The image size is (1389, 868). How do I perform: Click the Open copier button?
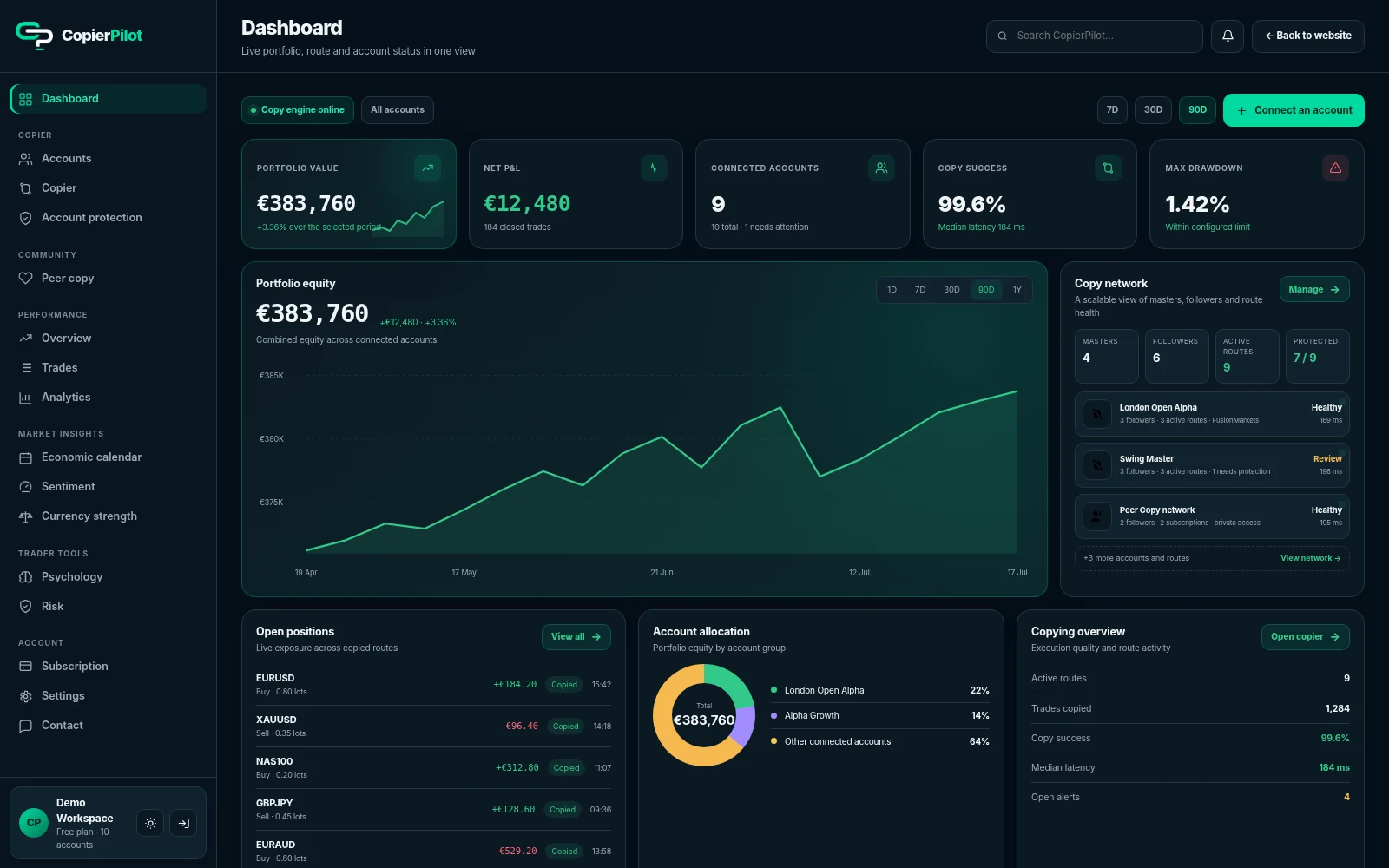pyautogui.click(x=1306, y=637)
